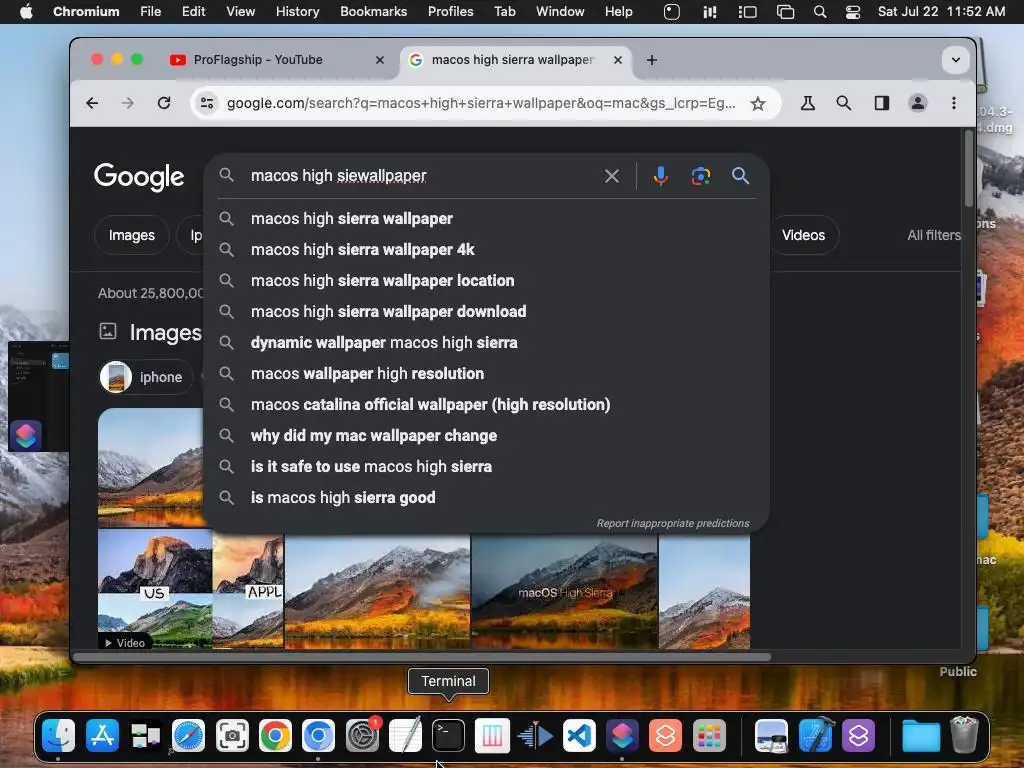The image size is (1024, 768).
Task: Select the Videos filter chip
Action: pyautogui.click(x=803, y=235)
